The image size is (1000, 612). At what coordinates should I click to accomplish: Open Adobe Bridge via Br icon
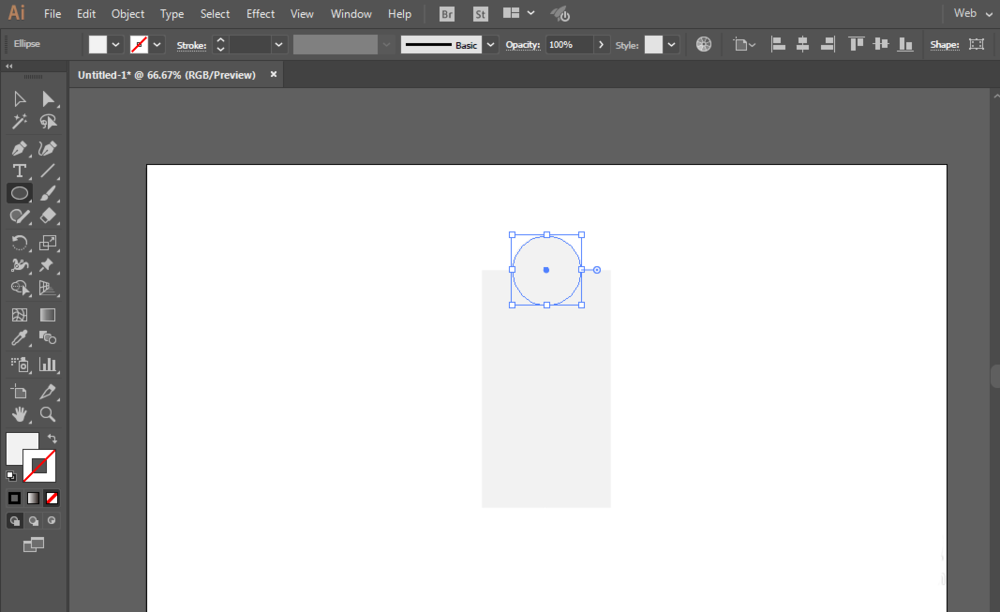point(448,14)
